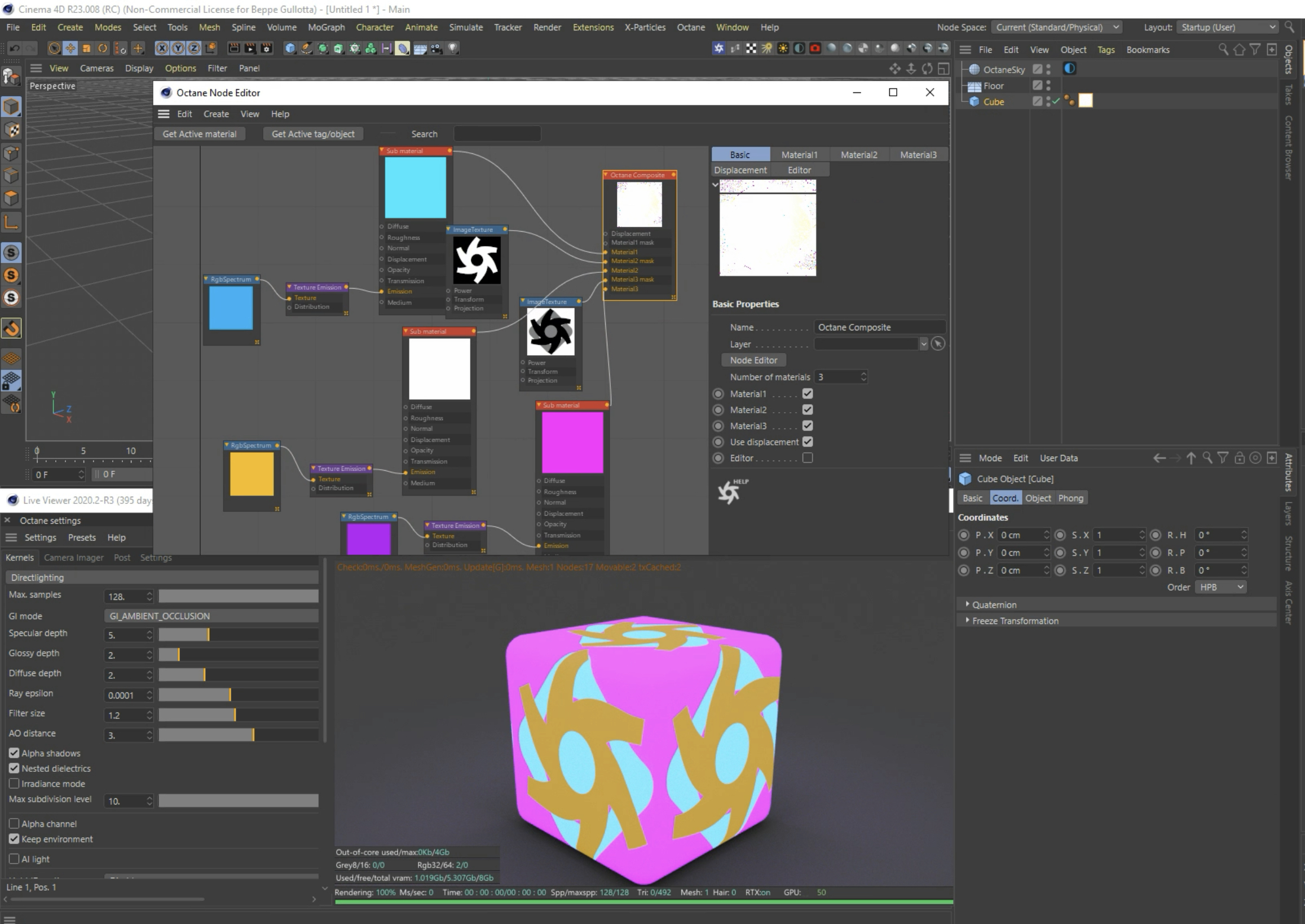Uncheck the Use displacement checkbox
The width and height of the screenshot is (1305, 924).
coord(807,441)
